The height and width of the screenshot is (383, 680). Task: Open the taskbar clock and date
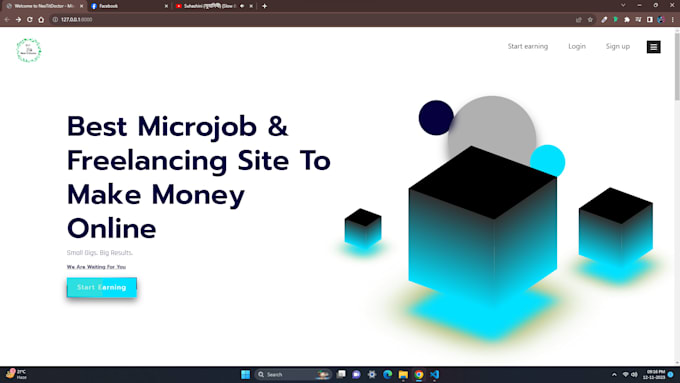coord(654,374)
